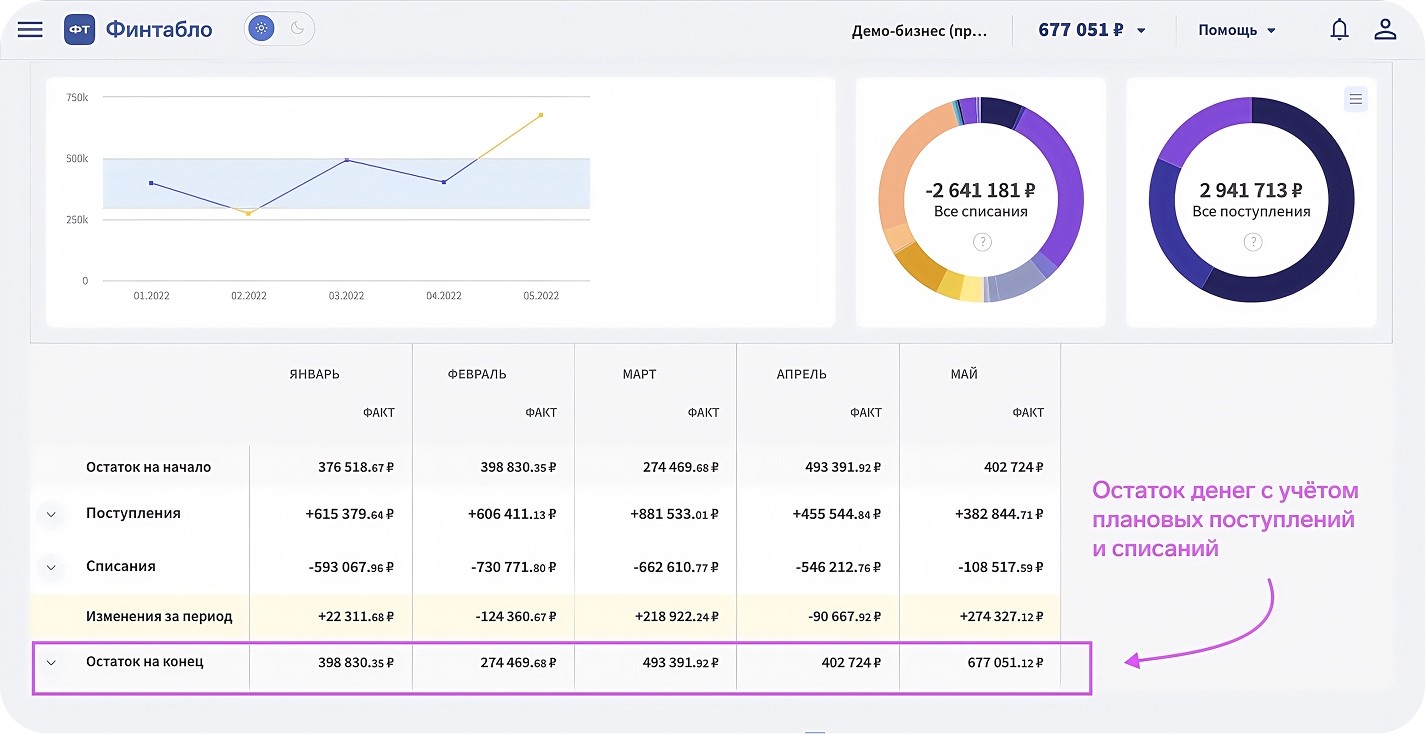Click help question mark under Все списания

[x=982, y=242]
